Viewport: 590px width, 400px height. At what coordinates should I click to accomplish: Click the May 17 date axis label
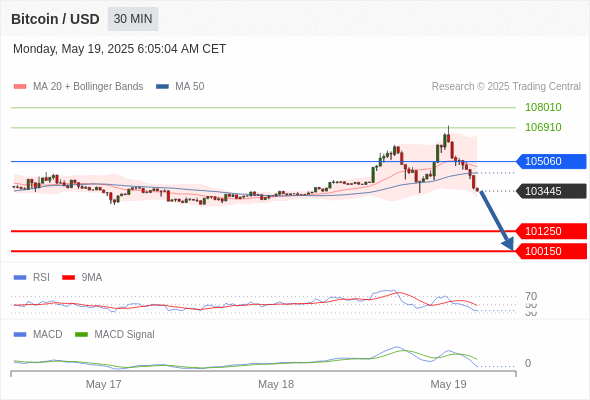tap(103, 384)
